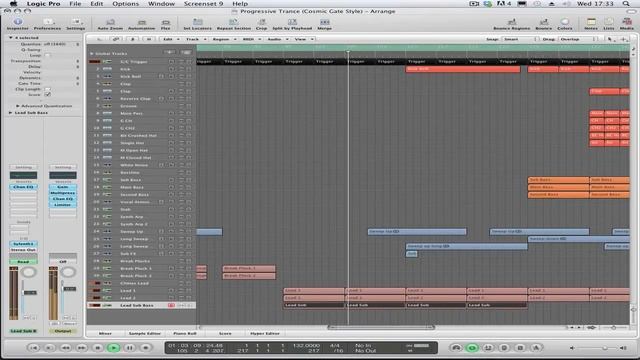Image resolution: width=640 pixels, height=360 pixels.
Task: Open the Options menu
Action: (125, 4)
